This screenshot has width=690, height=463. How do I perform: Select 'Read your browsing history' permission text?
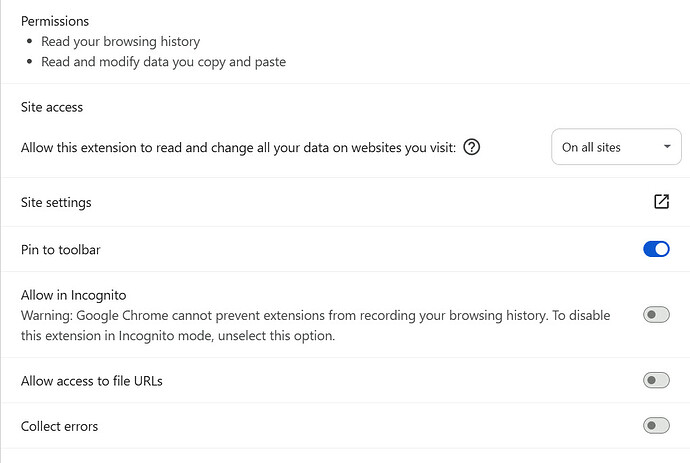[121, 41]
